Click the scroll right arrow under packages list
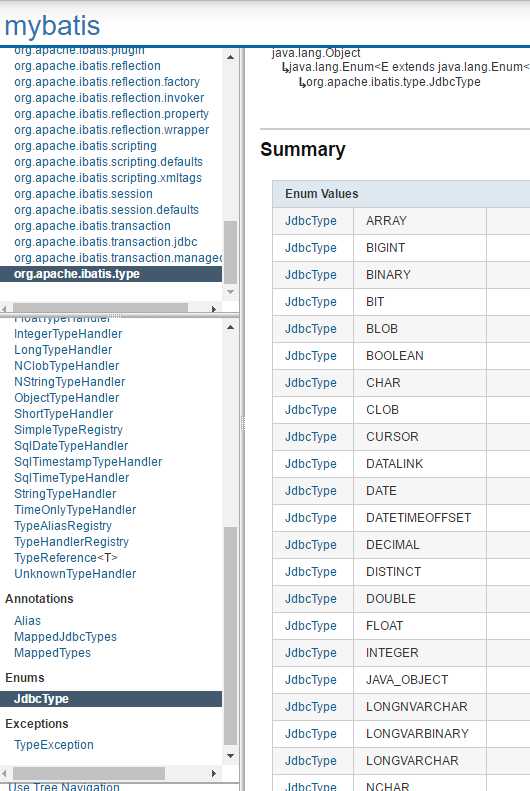This screenshot has height=791, width=530. (x=214, y=308)
